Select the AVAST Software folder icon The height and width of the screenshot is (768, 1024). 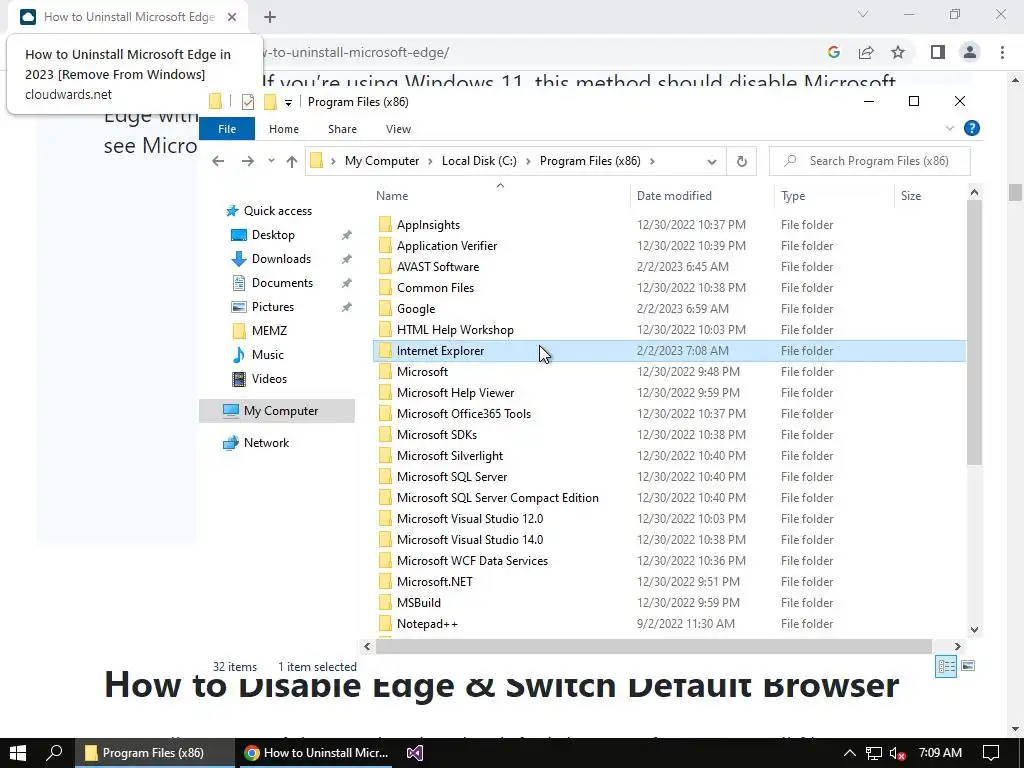(x=385, y=266)
